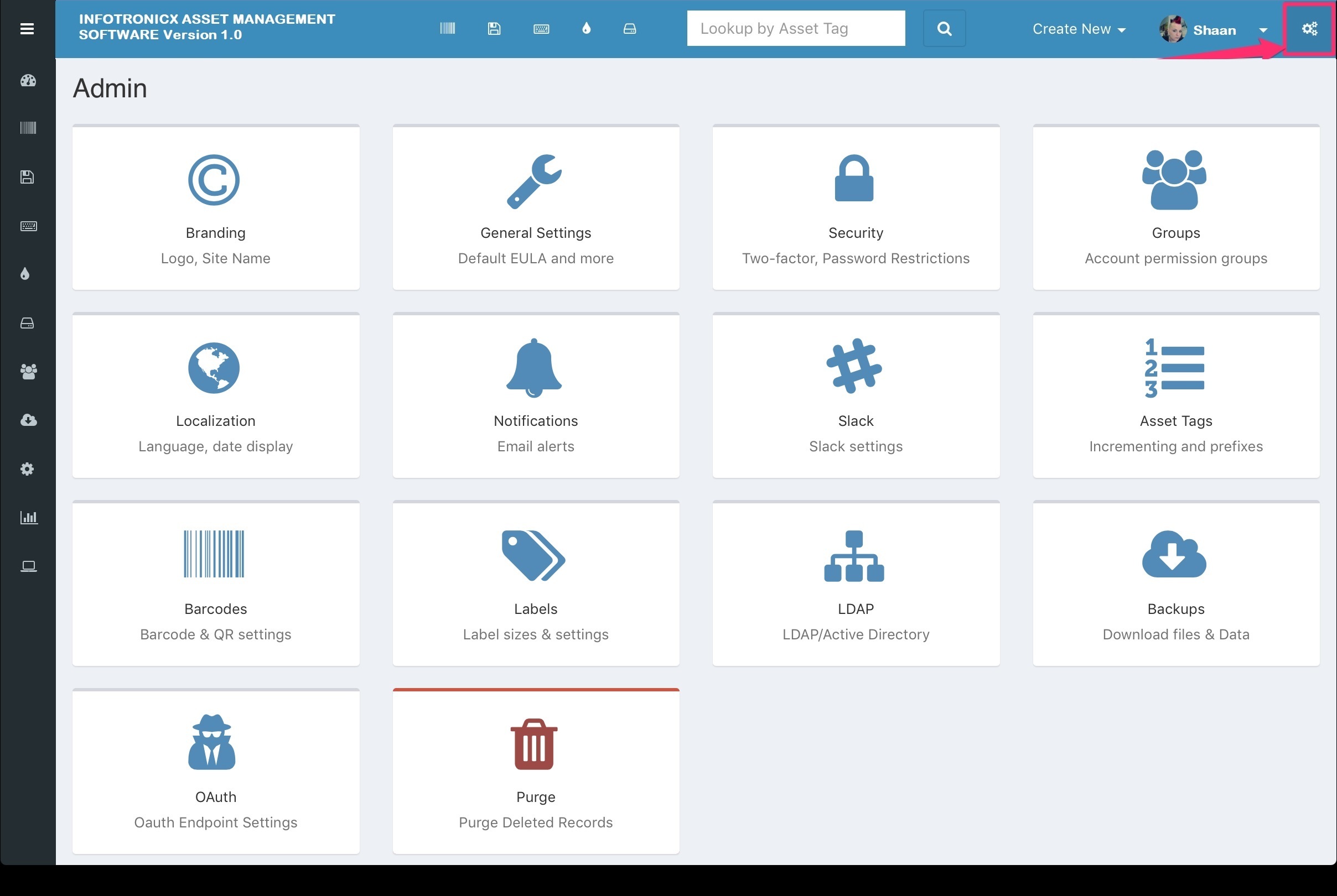This screenshot has width=1337, height=896.
Task: Open Branding settings for Logo and Site Name
Action: 215,207
